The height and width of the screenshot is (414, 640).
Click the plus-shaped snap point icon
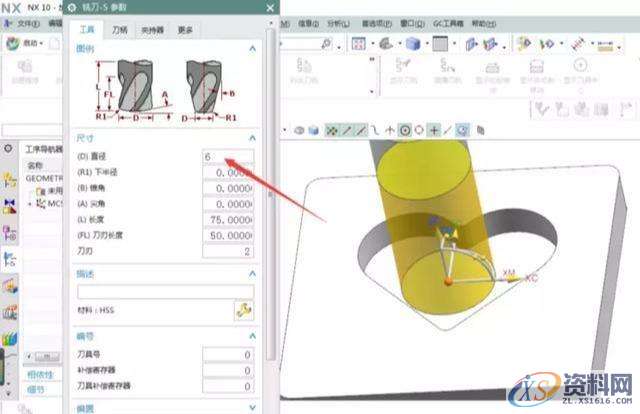pyautogui.click(x=434, y=130)
